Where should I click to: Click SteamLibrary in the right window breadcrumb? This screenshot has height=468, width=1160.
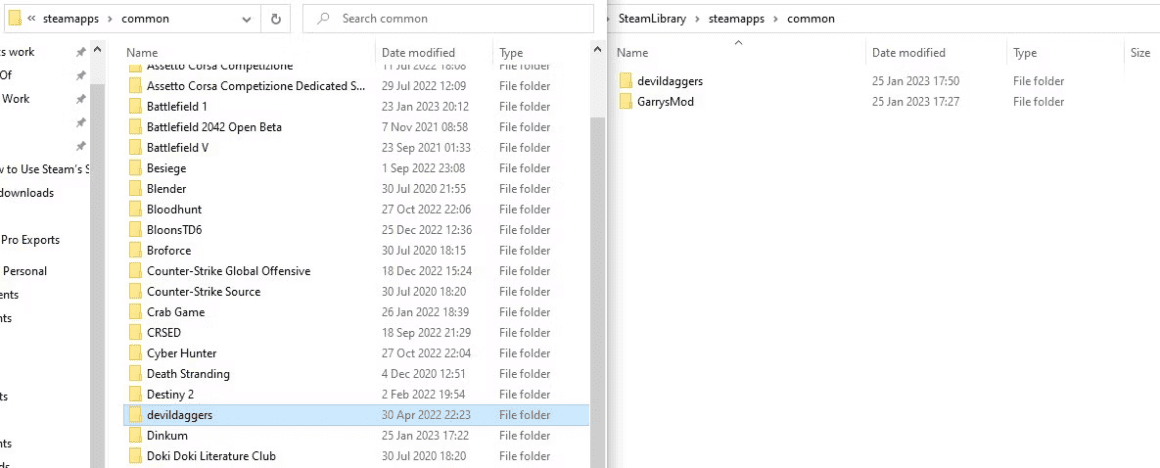652,18
